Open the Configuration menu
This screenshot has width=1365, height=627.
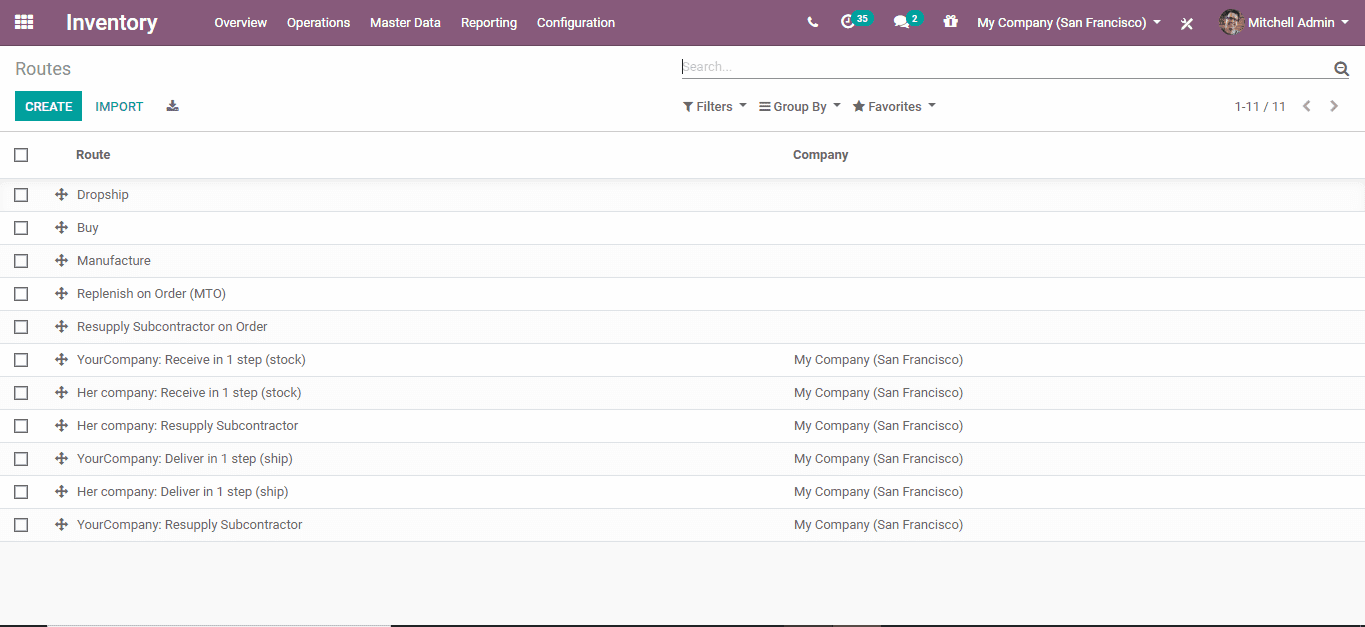(x=576, y=22)
